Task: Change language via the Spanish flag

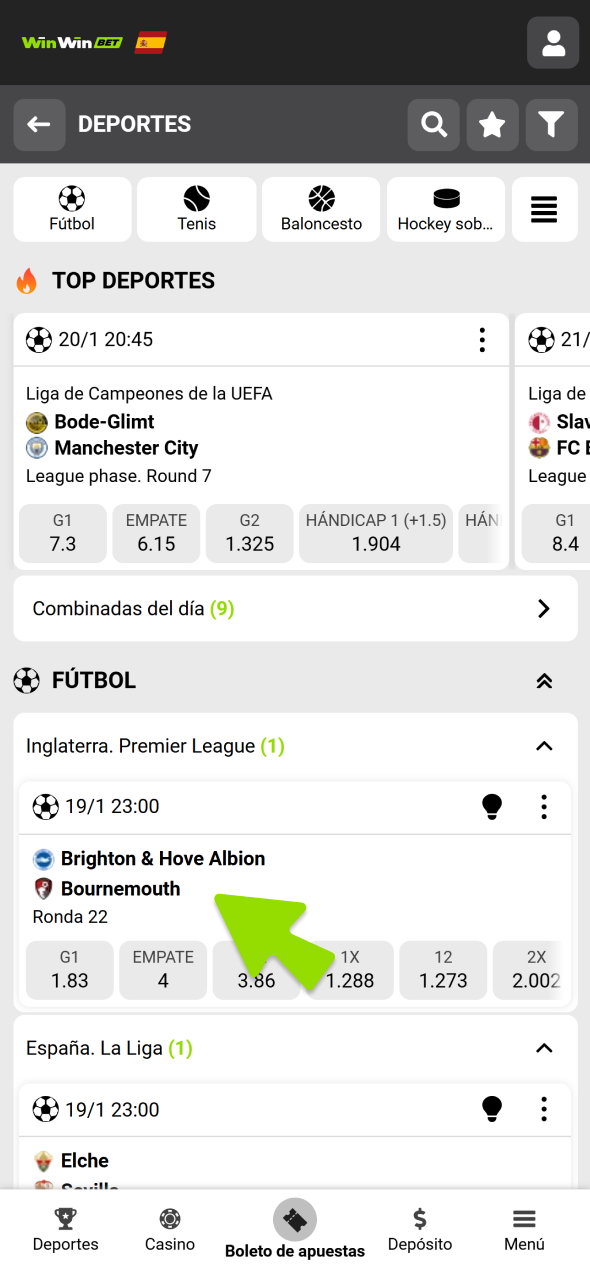Action: [150, 43]
